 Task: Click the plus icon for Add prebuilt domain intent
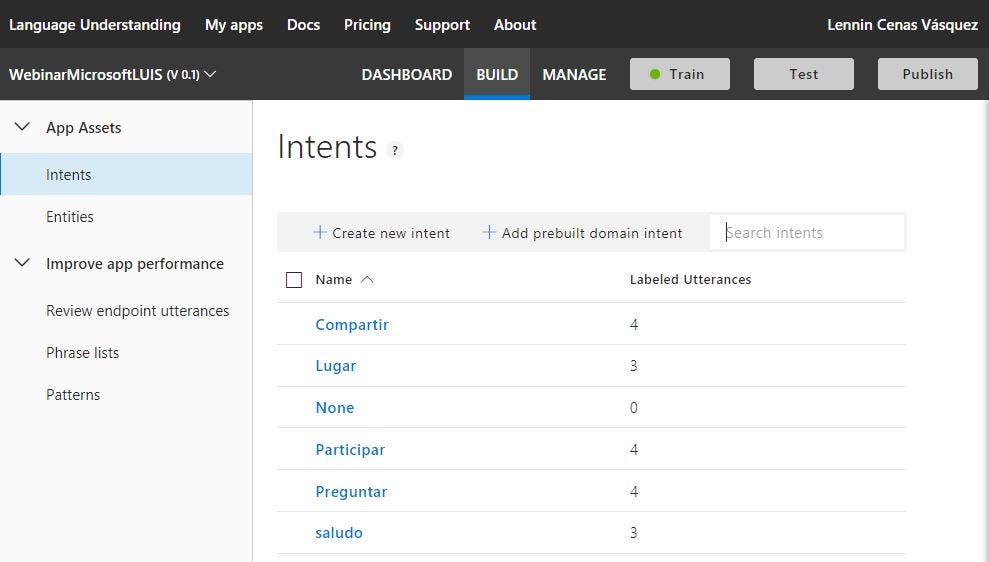coord(489,232)
